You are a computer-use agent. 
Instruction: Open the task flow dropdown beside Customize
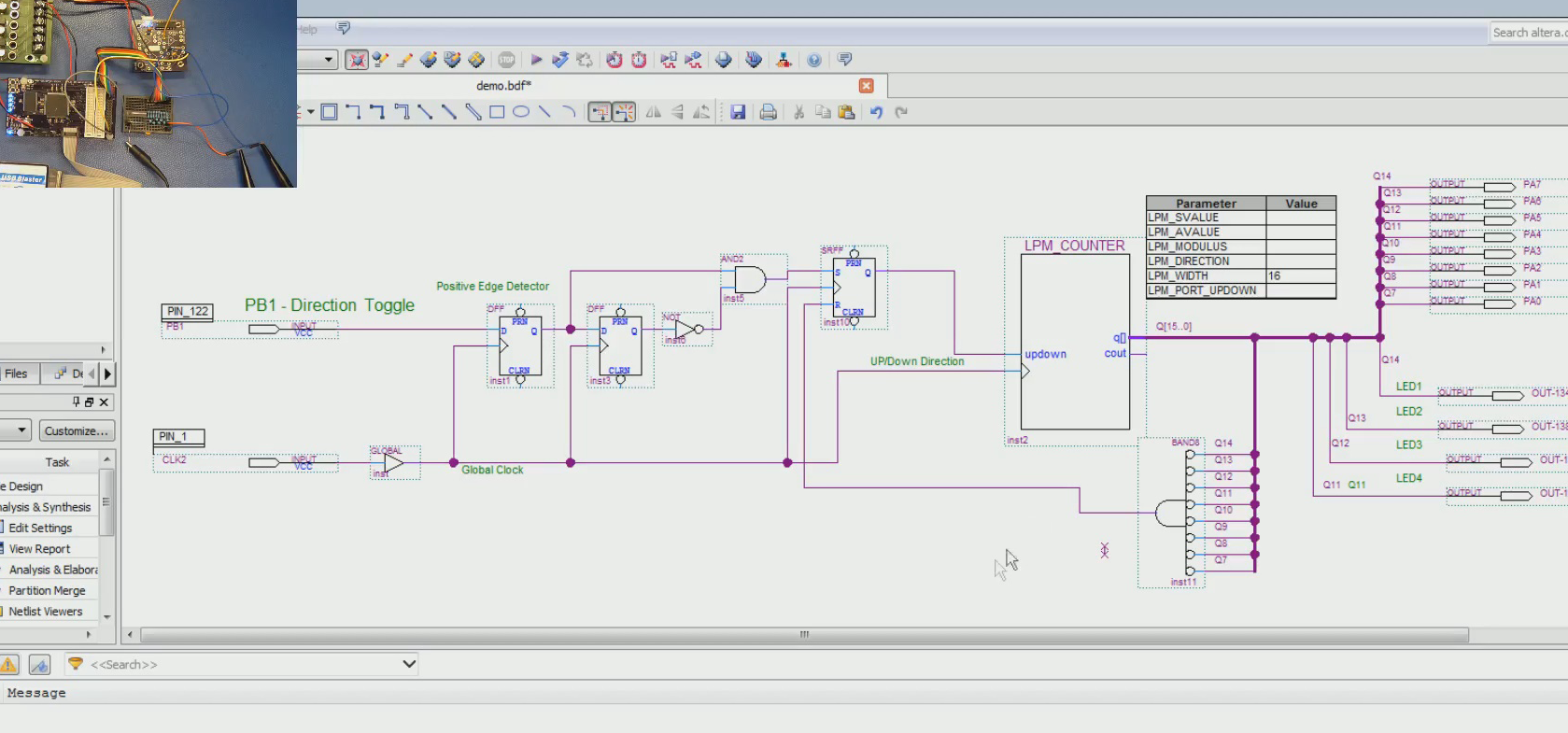[x=21, y=430]
